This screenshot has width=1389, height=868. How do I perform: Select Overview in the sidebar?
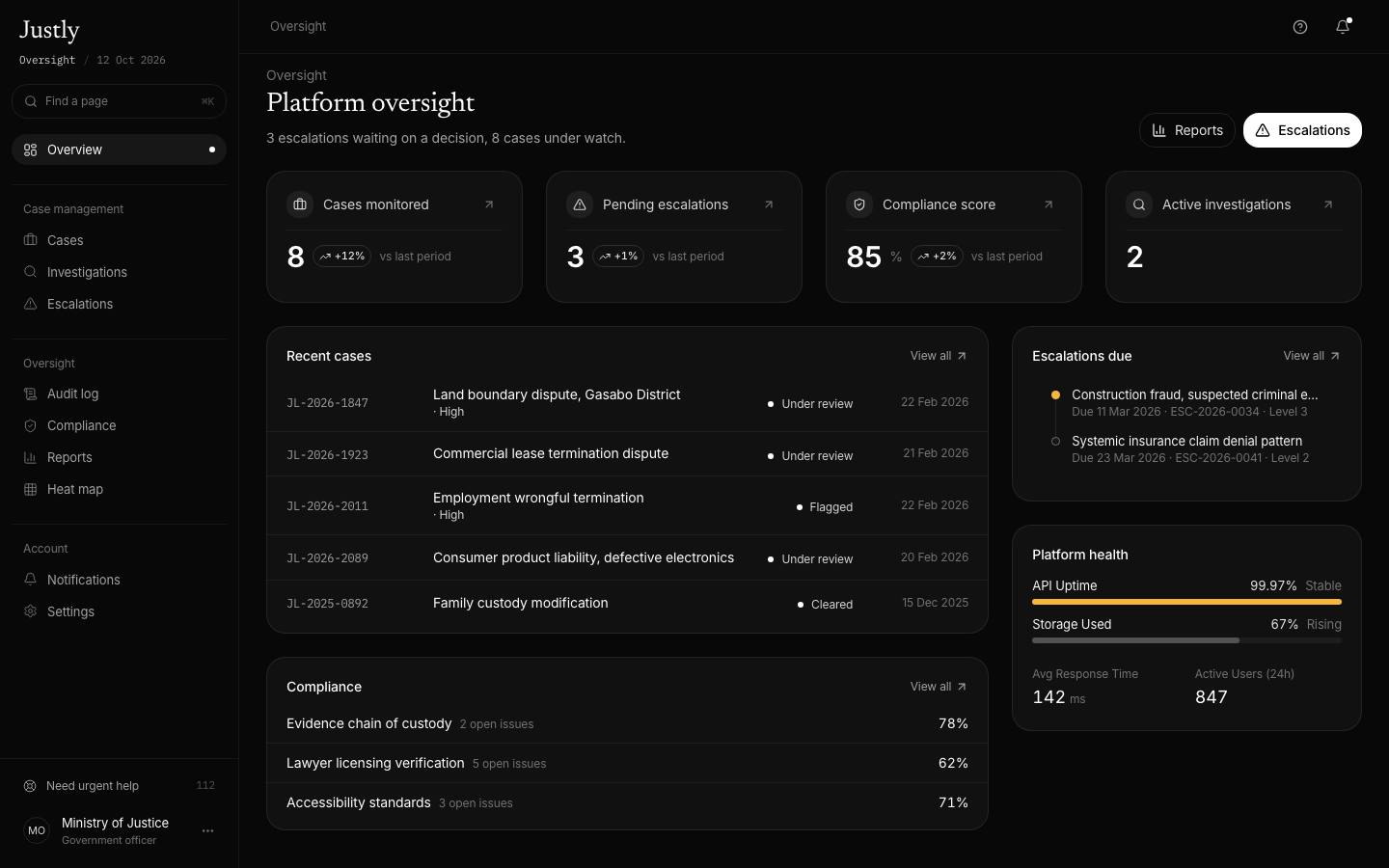119,149
